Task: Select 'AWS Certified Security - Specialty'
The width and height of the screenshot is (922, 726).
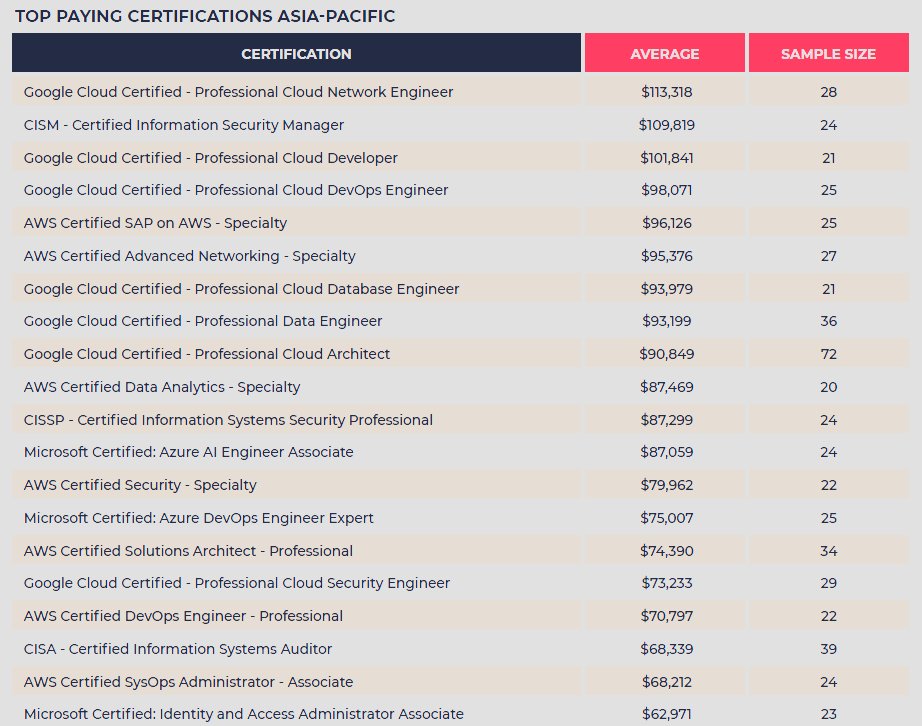Action: click(x=140, y=485)
